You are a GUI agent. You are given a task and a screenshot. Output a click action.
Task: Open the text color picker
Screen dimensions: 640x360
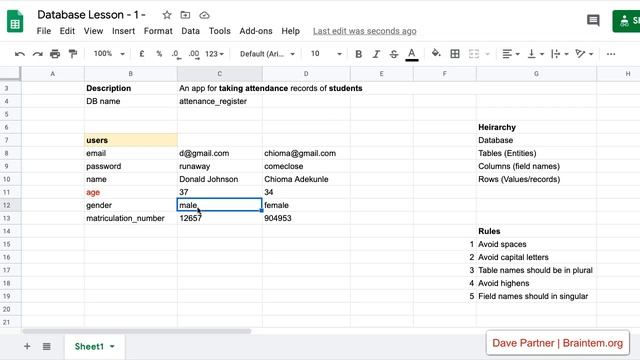tap(412, 54)
